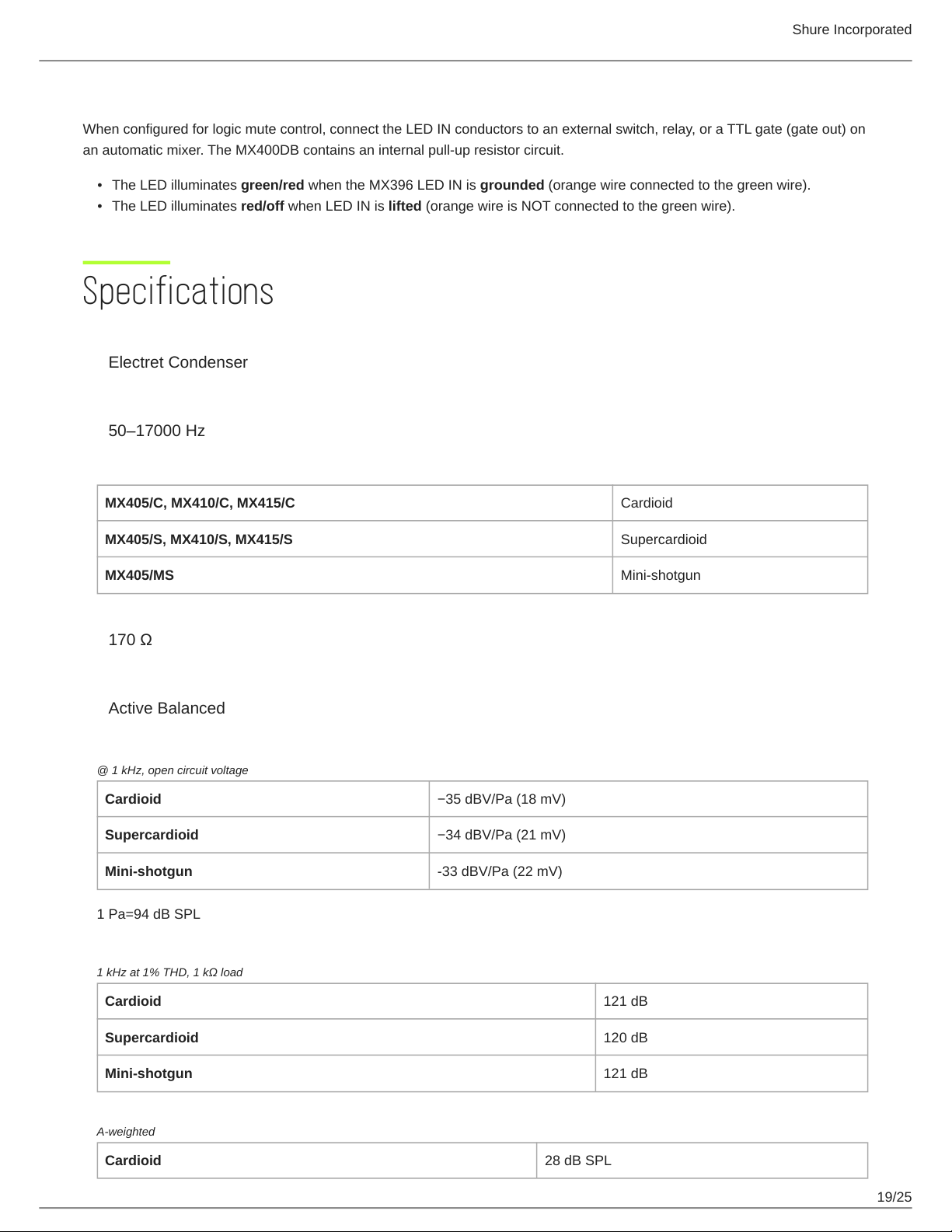952x1232 pixels.
Task: Click the −35 dBV/Pa (18 mV) cell
Action: click(x=648, y=799)
